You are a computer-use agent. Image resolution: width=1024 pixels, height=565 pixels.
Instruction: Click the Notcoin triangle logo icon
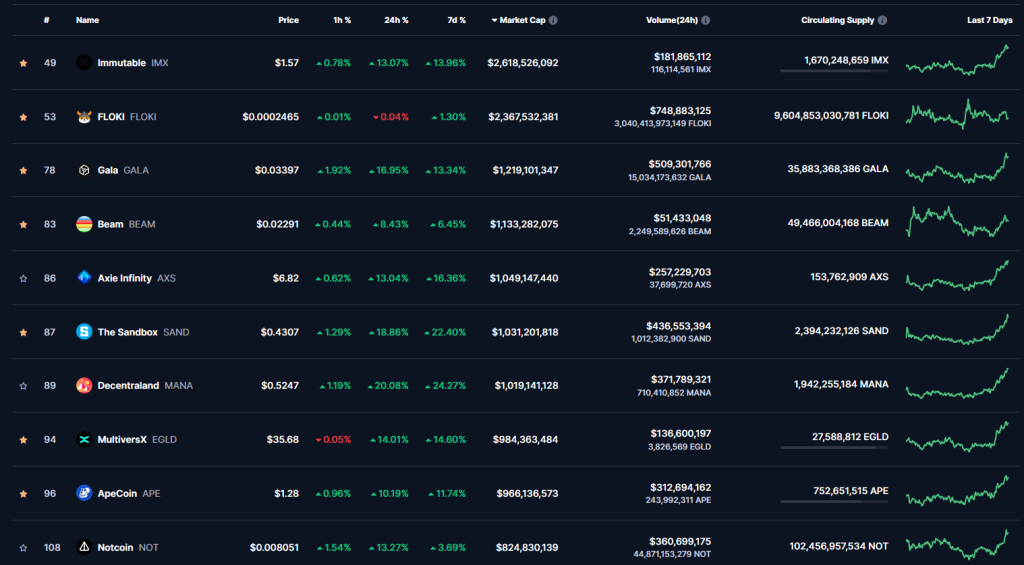coord(84,547)
